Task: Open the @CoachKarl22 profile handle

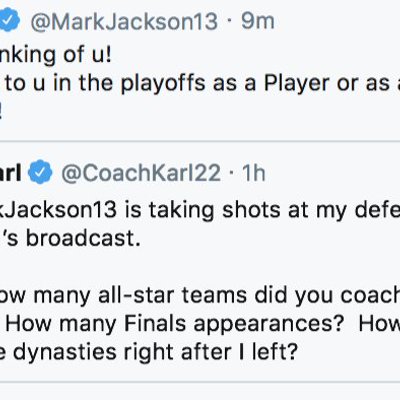Action: click(141, 173)
